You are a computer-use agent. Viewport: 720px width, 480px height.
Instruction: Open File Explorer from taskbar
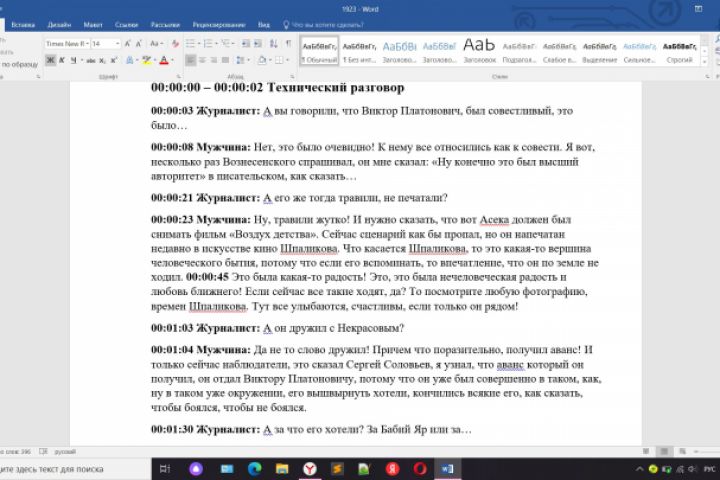coord(282,469)
